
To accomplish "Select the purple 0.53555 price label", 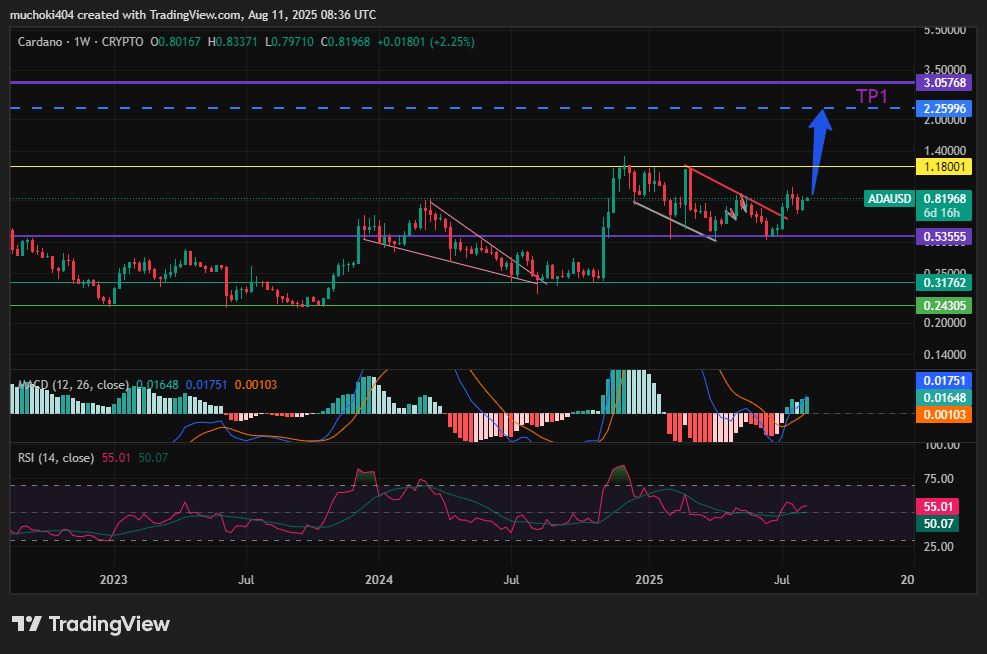I will tap(944, 237).
